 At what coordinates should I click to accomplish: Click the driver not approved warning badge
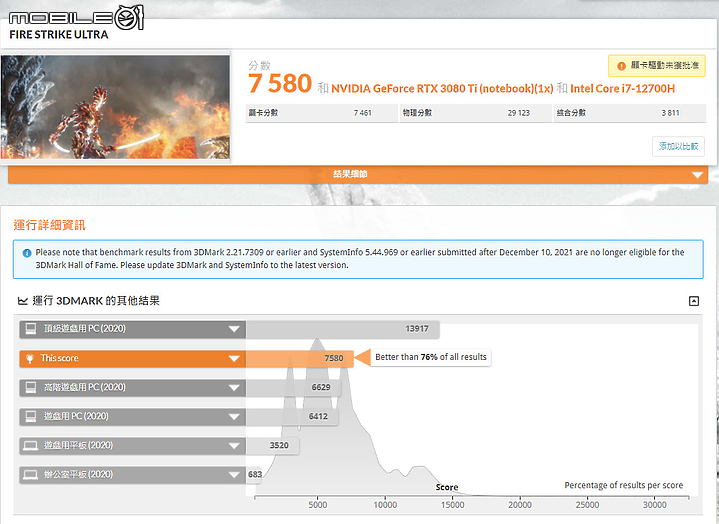tap(657, 66)
